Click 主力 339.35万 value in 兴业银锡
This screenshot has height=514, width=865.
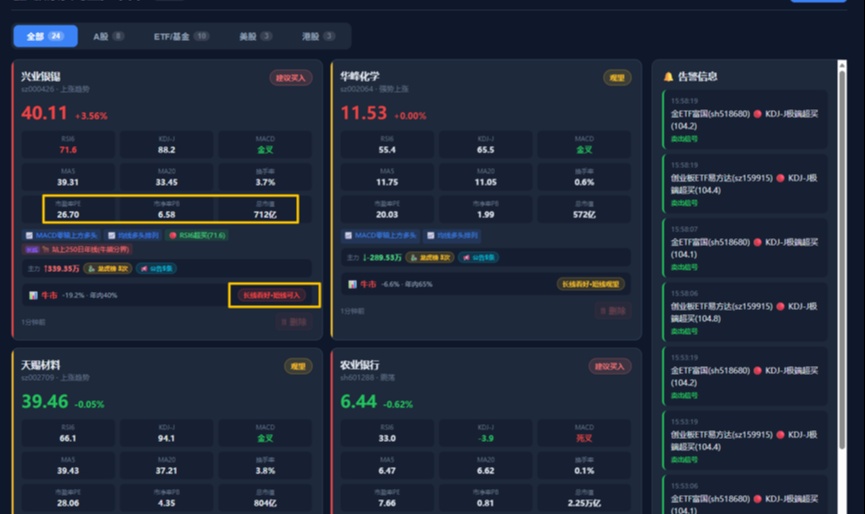click(x=62, y=269)
